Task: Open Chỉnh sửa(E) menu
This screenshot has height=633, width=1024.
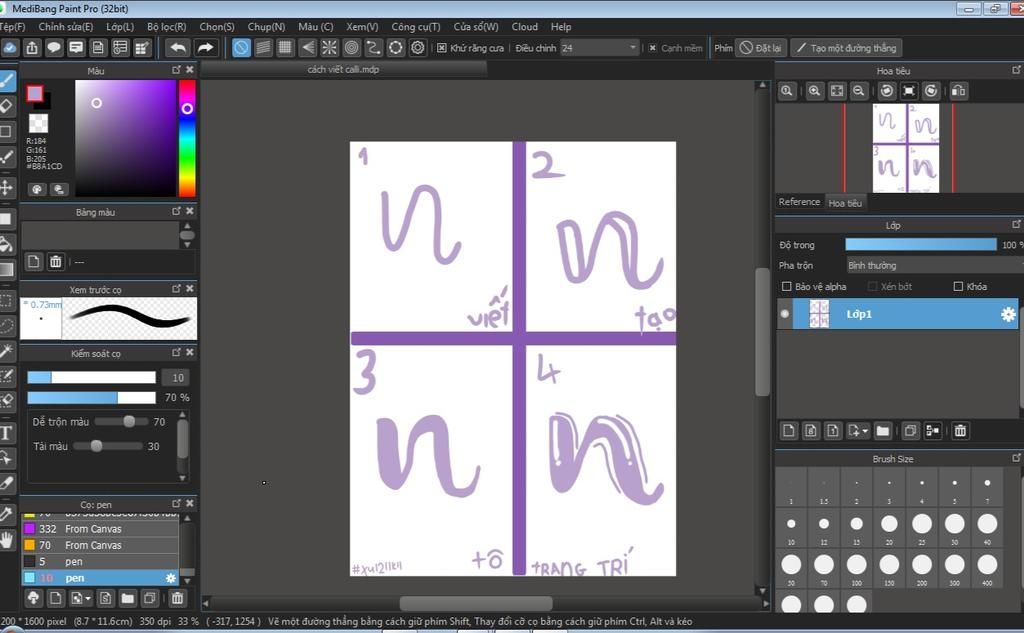Action: click(65, 27)
